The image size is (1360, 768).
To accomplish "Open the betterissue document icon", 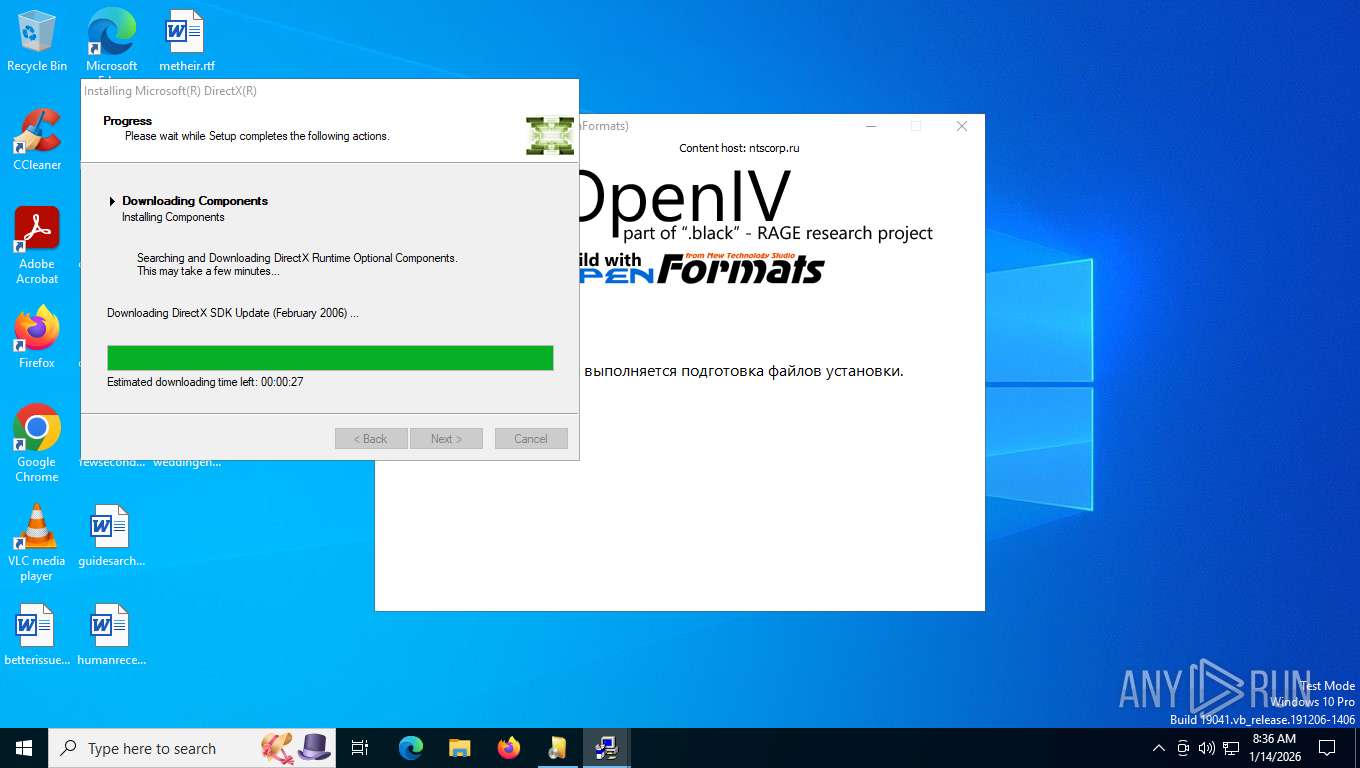I will coord(37,634).
